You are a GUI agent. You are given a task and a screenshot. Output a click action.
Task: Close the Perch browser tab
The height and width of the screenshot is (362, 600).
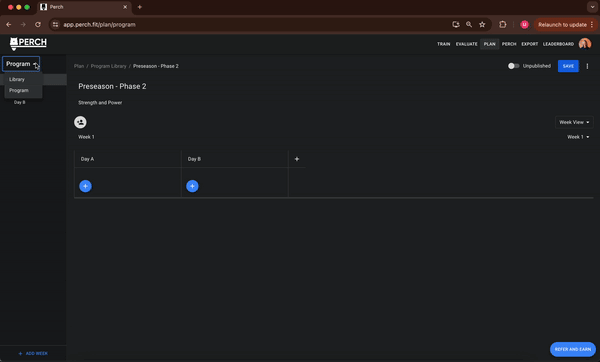[x=125, y=7]
